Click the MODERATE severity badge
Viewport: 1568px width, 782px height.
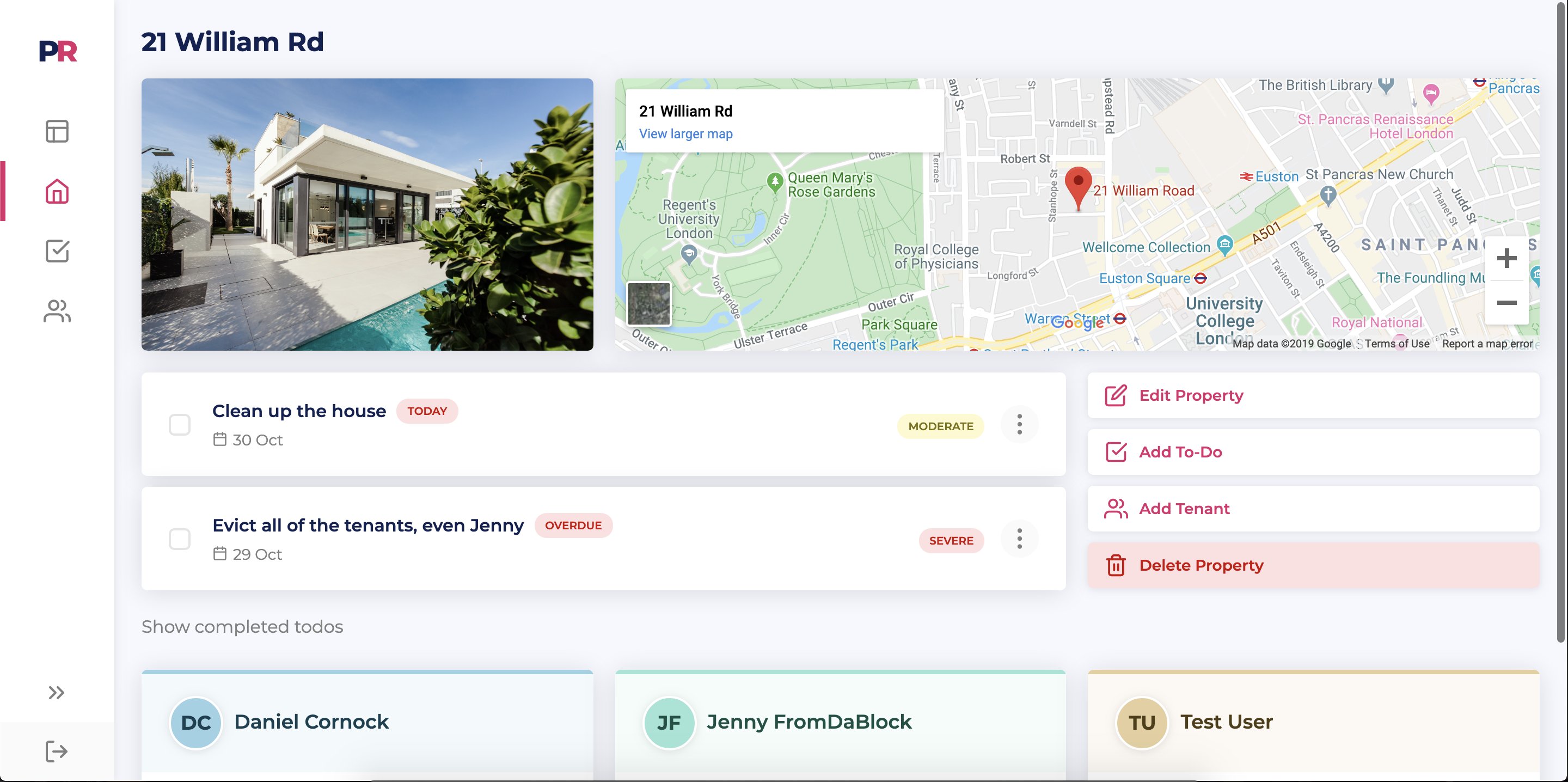[940, 426]
